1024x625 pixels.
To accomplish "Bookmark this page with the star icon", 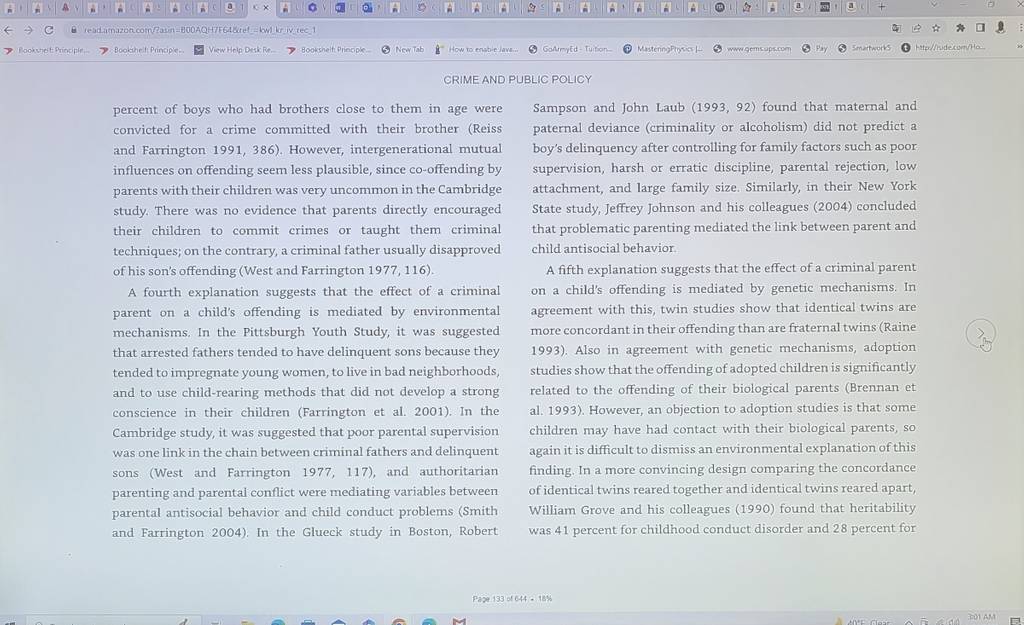I will coord(936,28).
